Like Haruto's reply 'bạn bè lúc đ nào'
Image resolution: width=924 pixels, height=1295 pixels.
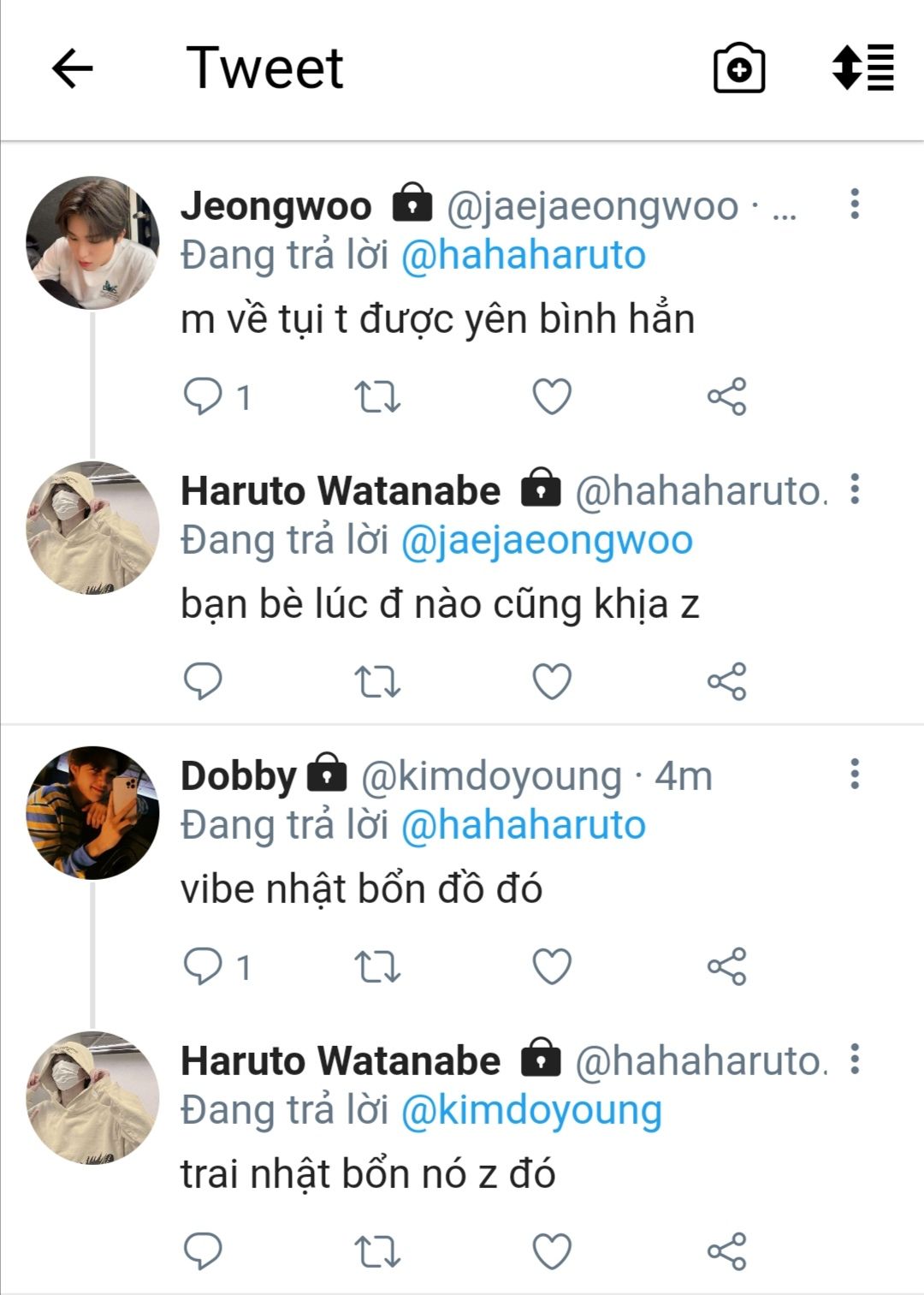tap(552, 681)
